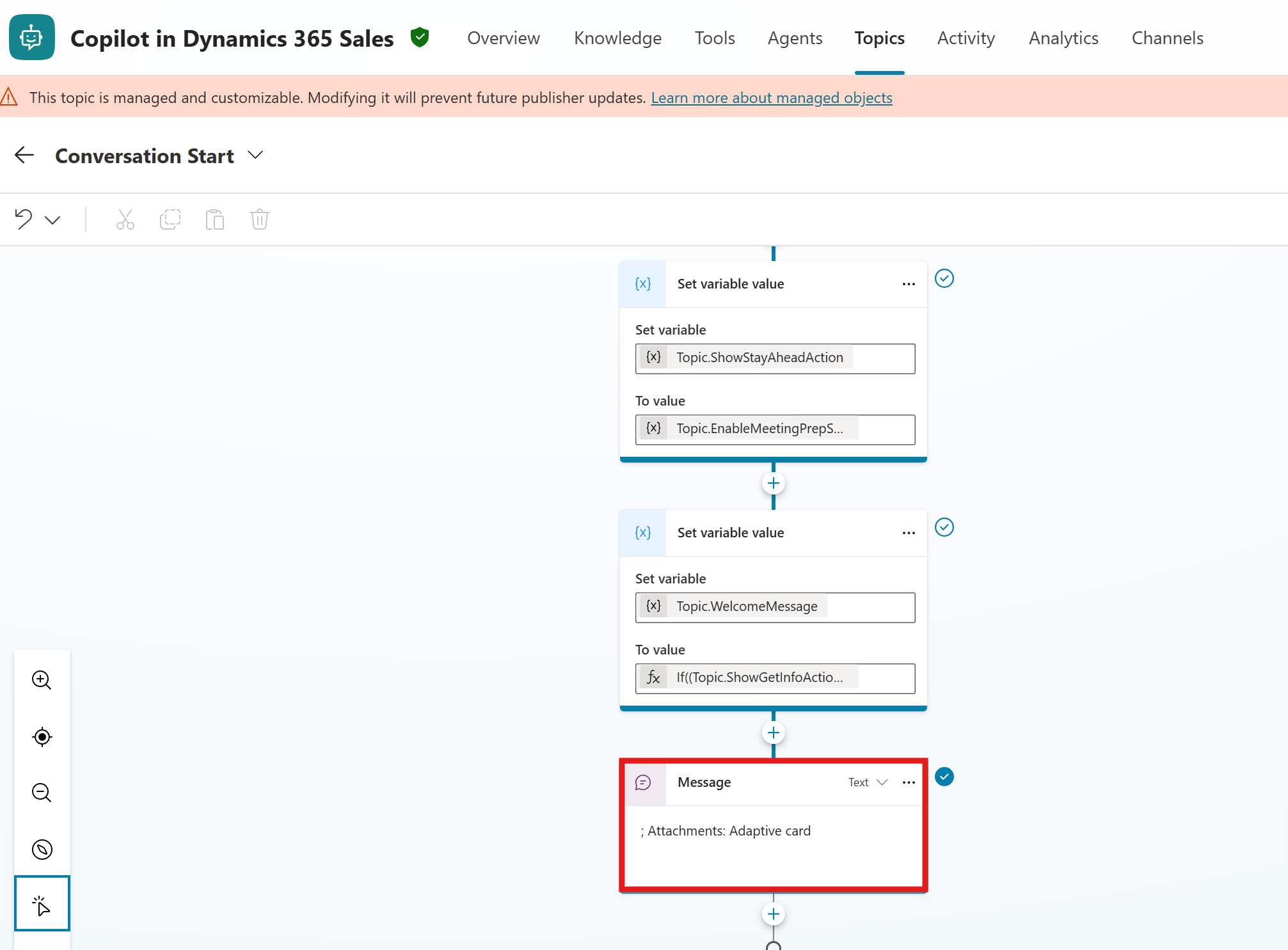Click the copy icon in toolbar
This screenshot has height=950, width=1288.
(170, 219)
